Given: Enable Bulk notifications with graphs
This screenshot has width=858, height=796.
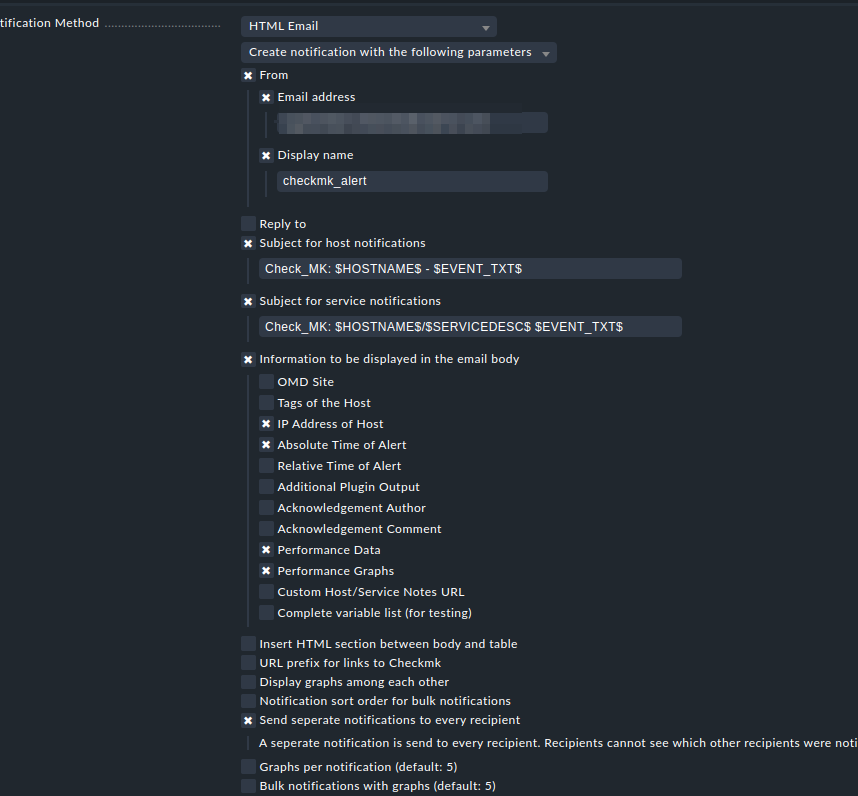Looking at the screenshot, I should [248, 786].
